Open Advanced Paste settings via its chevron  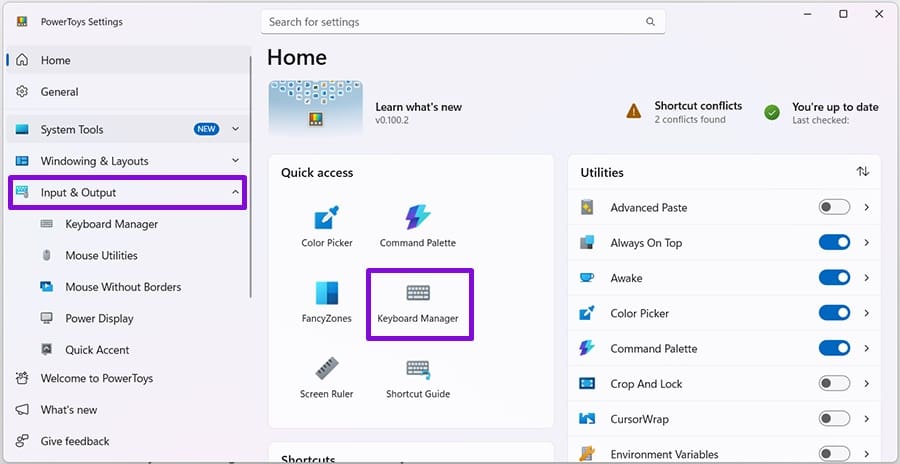tap(867, 207)
